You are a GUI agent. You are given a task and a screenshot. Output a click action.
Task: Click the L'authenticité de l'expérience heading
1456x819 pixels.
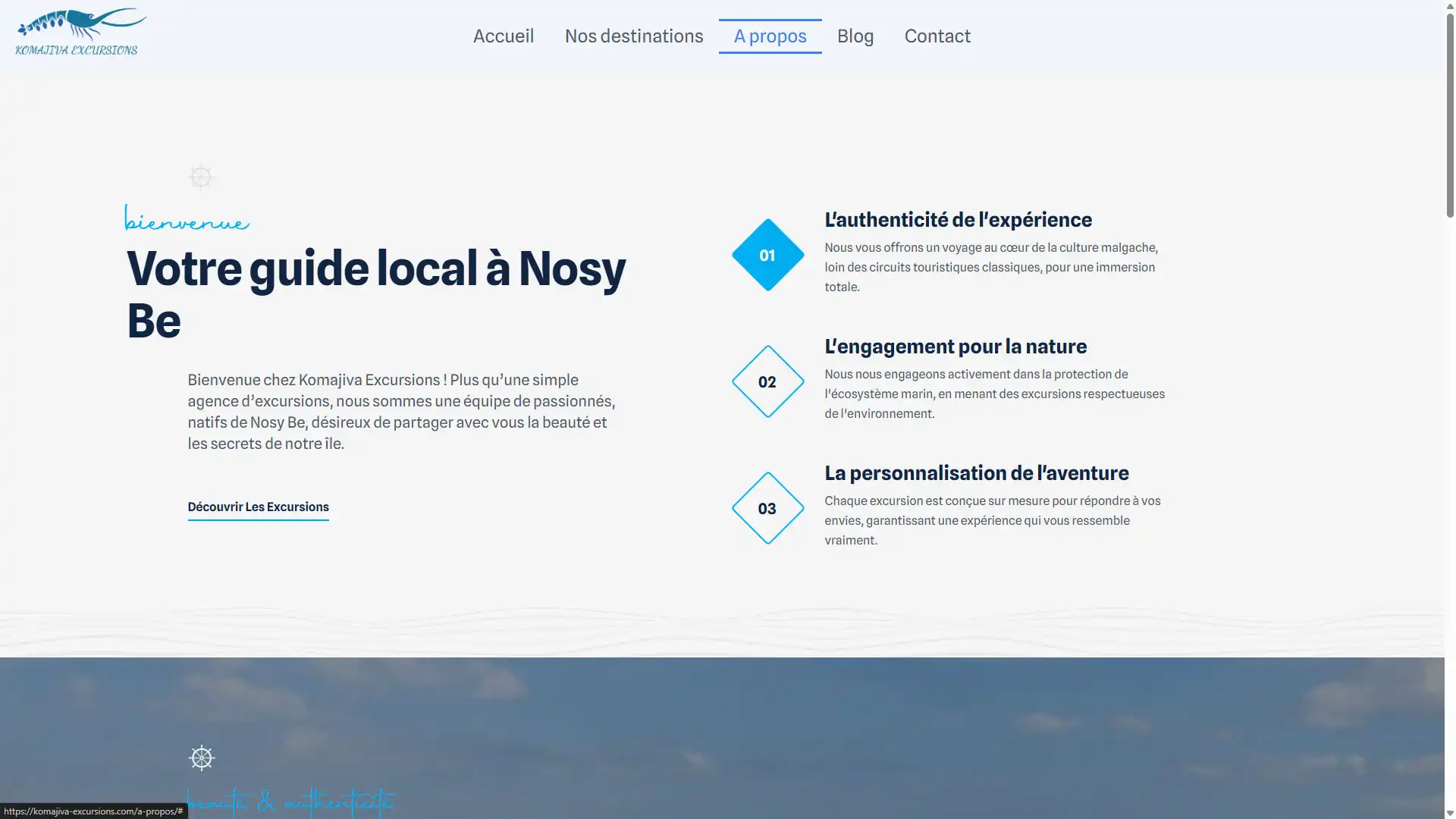pyautogui.click(x=958, y=220)
